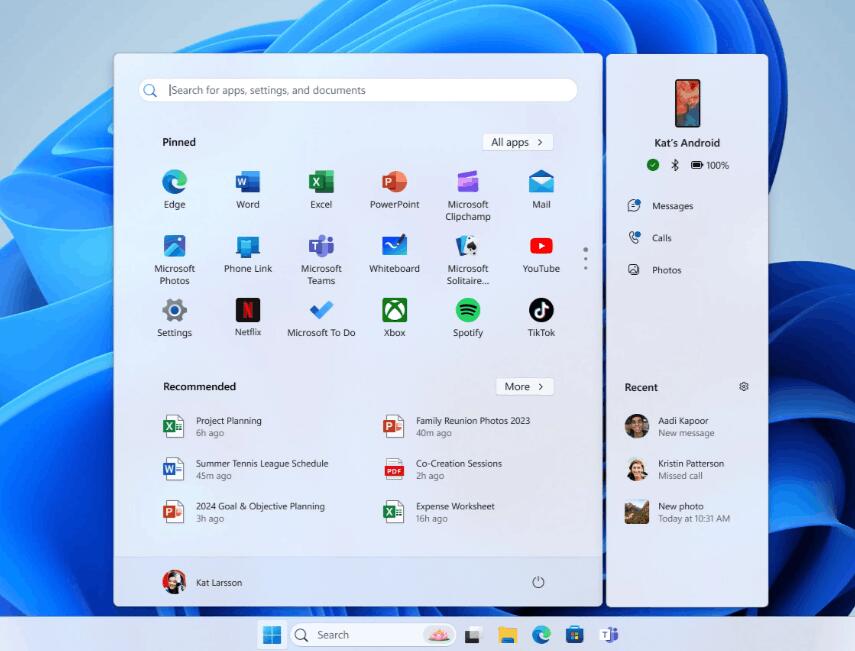
Task: Launch PowerPoint from pinned apps
Action: tap(394, 189)
